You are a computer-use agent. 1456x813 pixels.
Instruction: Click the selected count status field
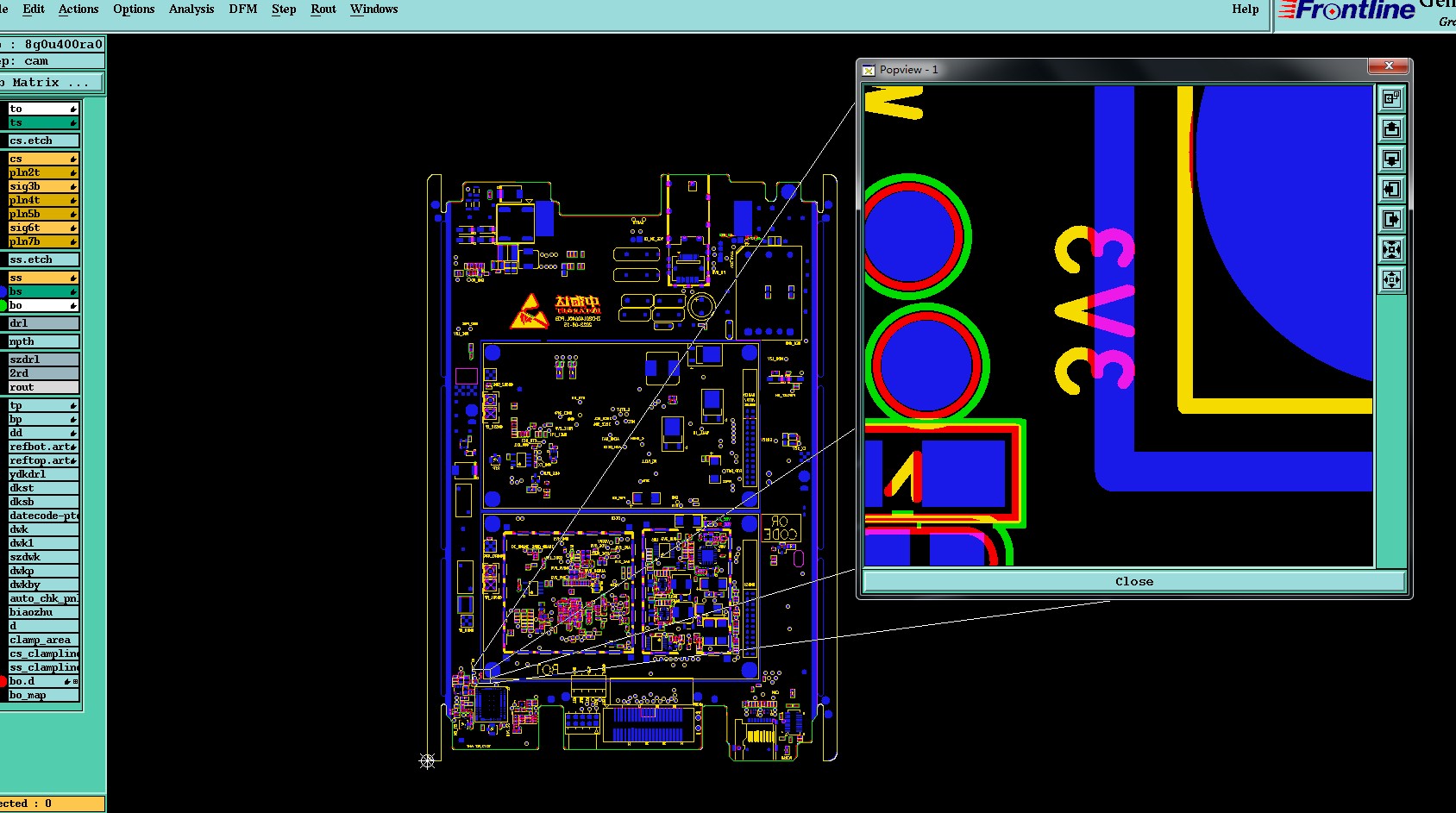pos(52,804)
